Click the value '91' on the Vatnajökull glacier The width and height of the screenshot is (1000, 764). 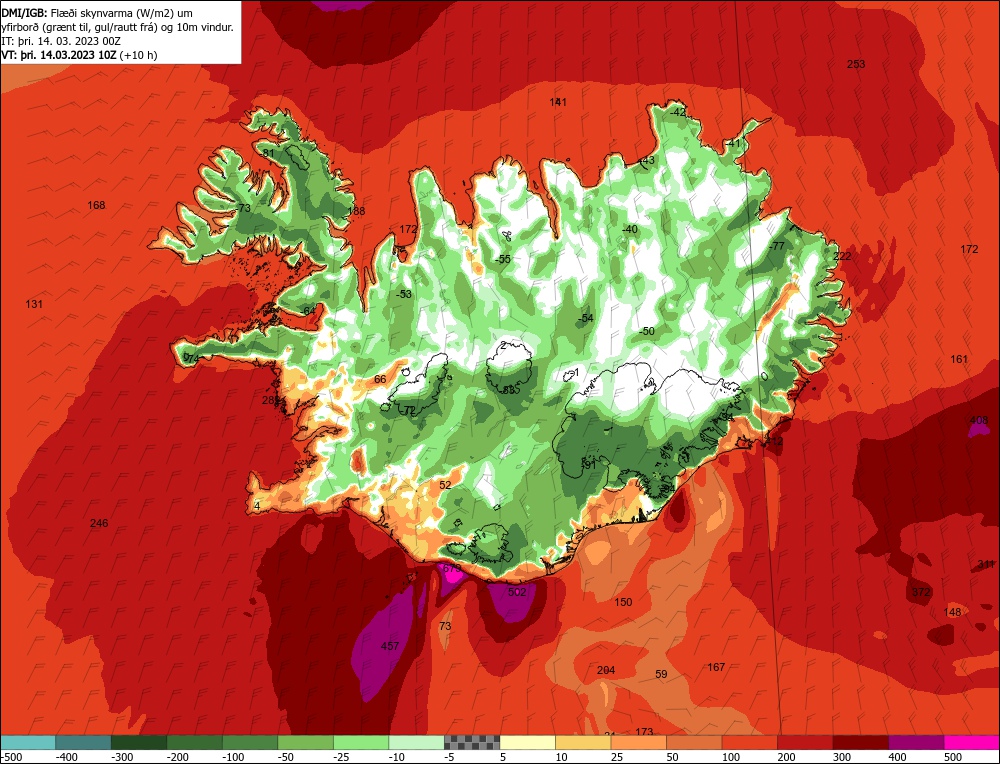pos(590,466)
